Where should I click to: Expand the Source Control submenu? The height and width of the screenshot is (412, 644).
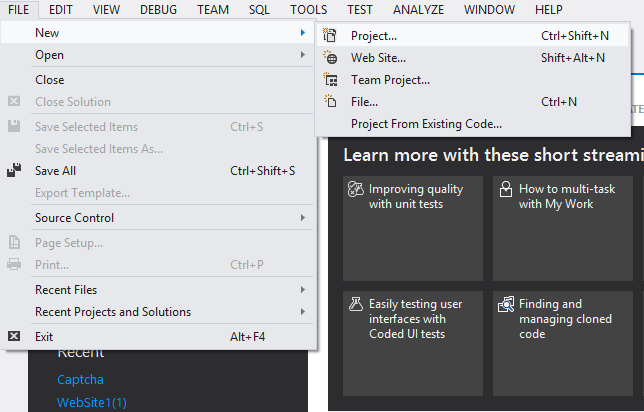tap(303, 218)
